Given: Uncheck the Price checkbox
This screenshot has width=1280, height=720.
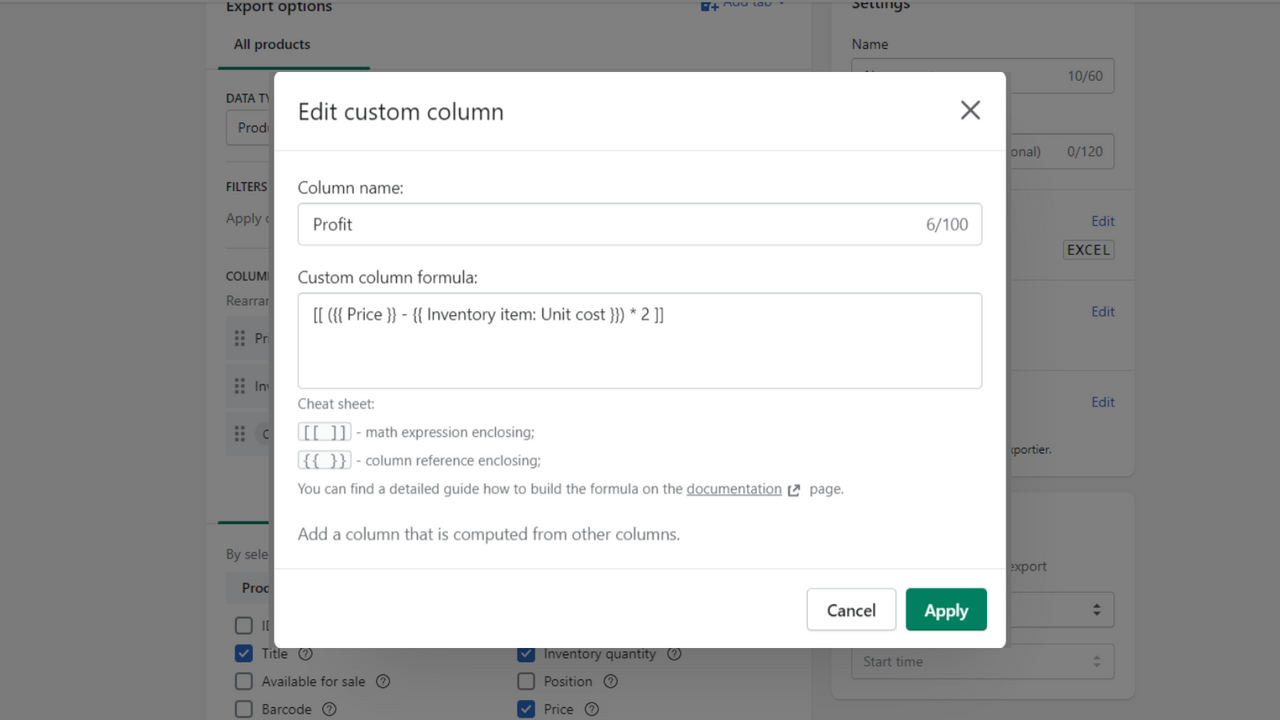Looking at the screenshot, I should [x=526, y=709].
